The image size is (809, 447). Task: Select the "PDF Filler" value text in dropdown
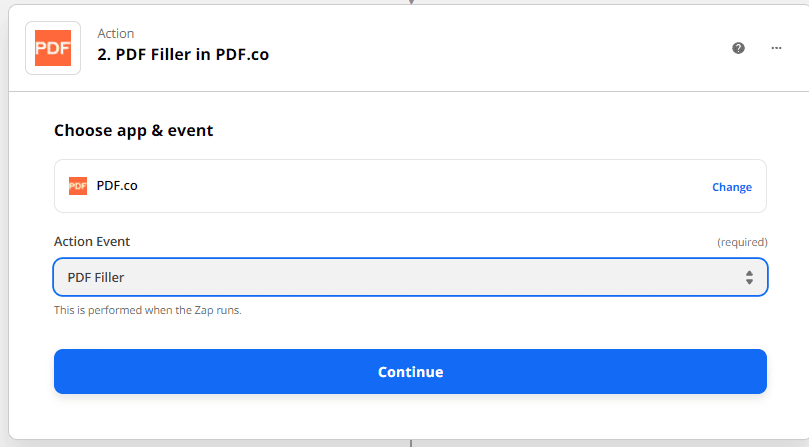coord(96,277)
